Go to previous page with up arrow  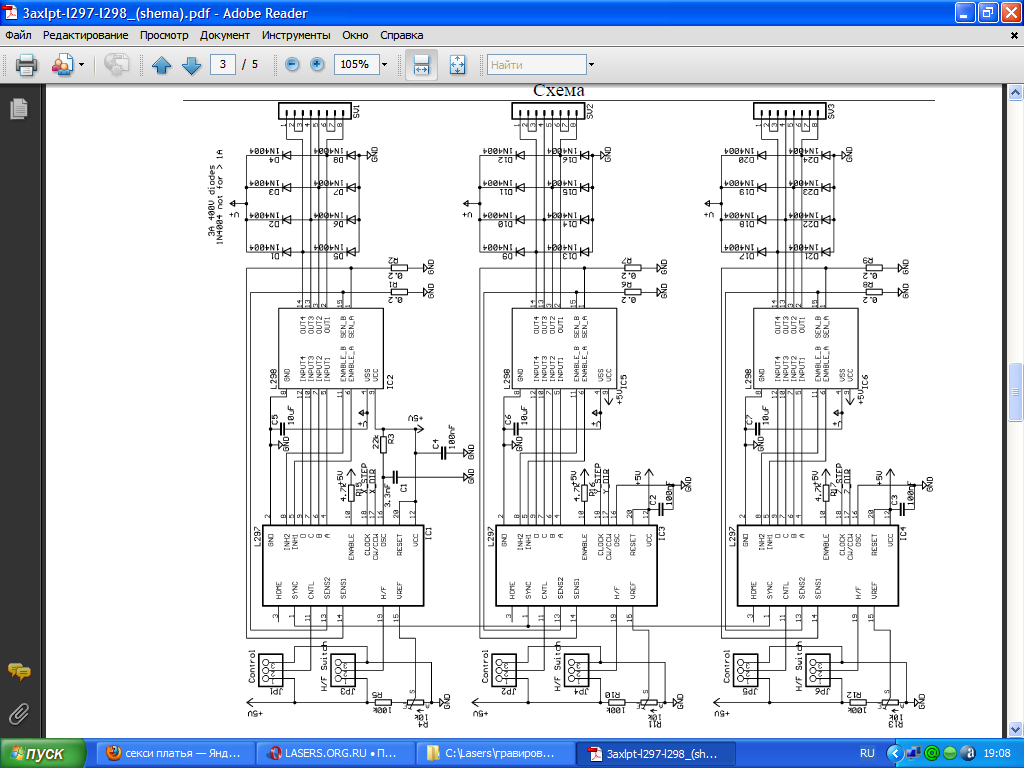[161, 65]
